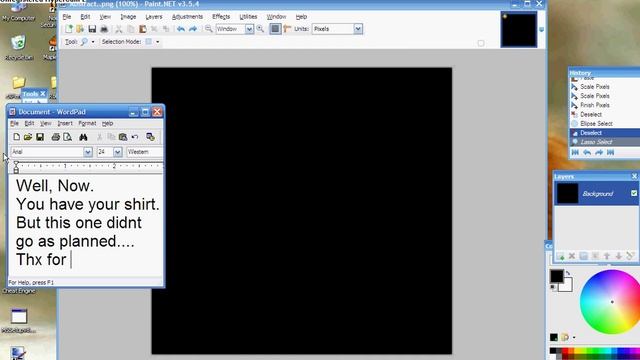Viewport: 640px width, 360px height.
Task: Open the Tool chooser dropdown arrow
Action: click(x=93, y=42)
